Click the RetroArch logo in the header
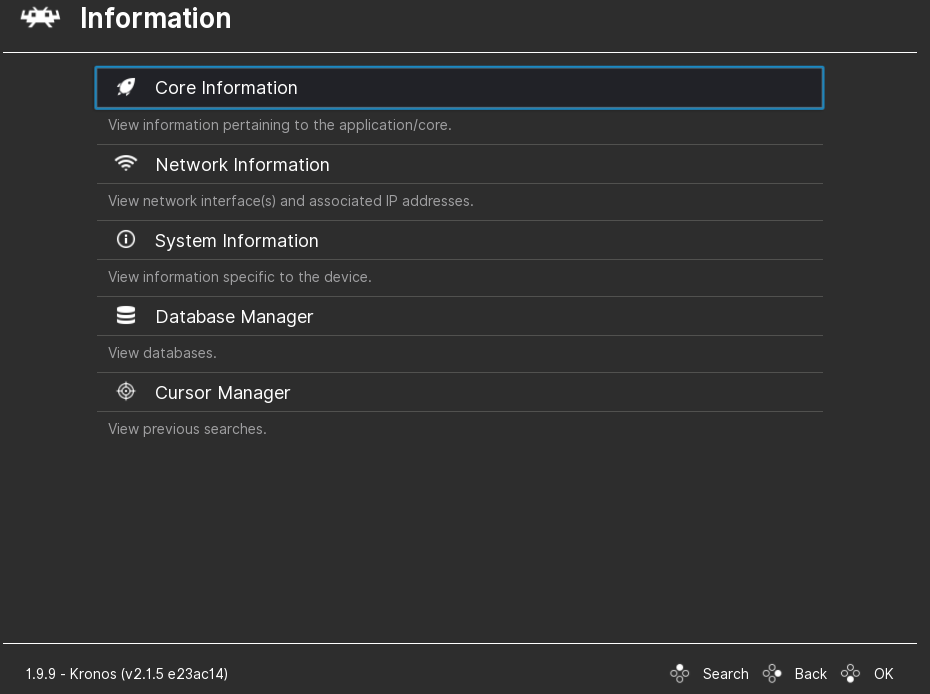Viewport: 930px width, 694px height. (x=40, y=18)
